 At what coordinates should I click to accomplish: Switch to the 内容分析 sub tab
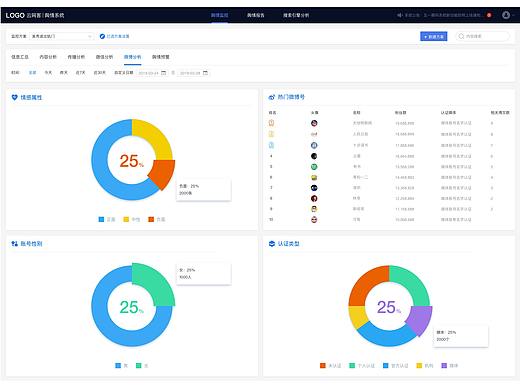pyautogui.click(x=48, y=57)
